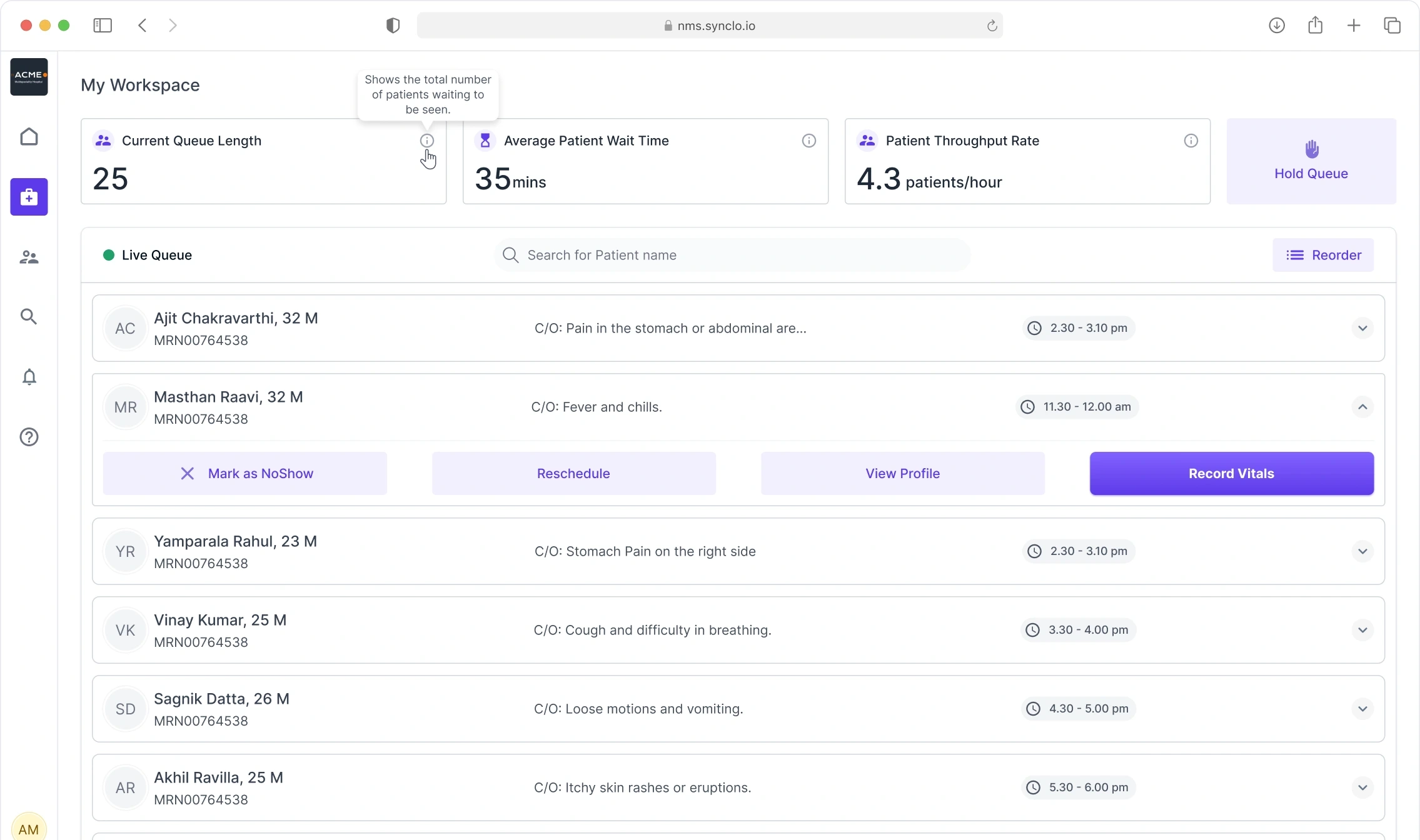1420x840 pixels.
Task: Open View Profile for Masthan Raavi
Action: coord(903,474)
